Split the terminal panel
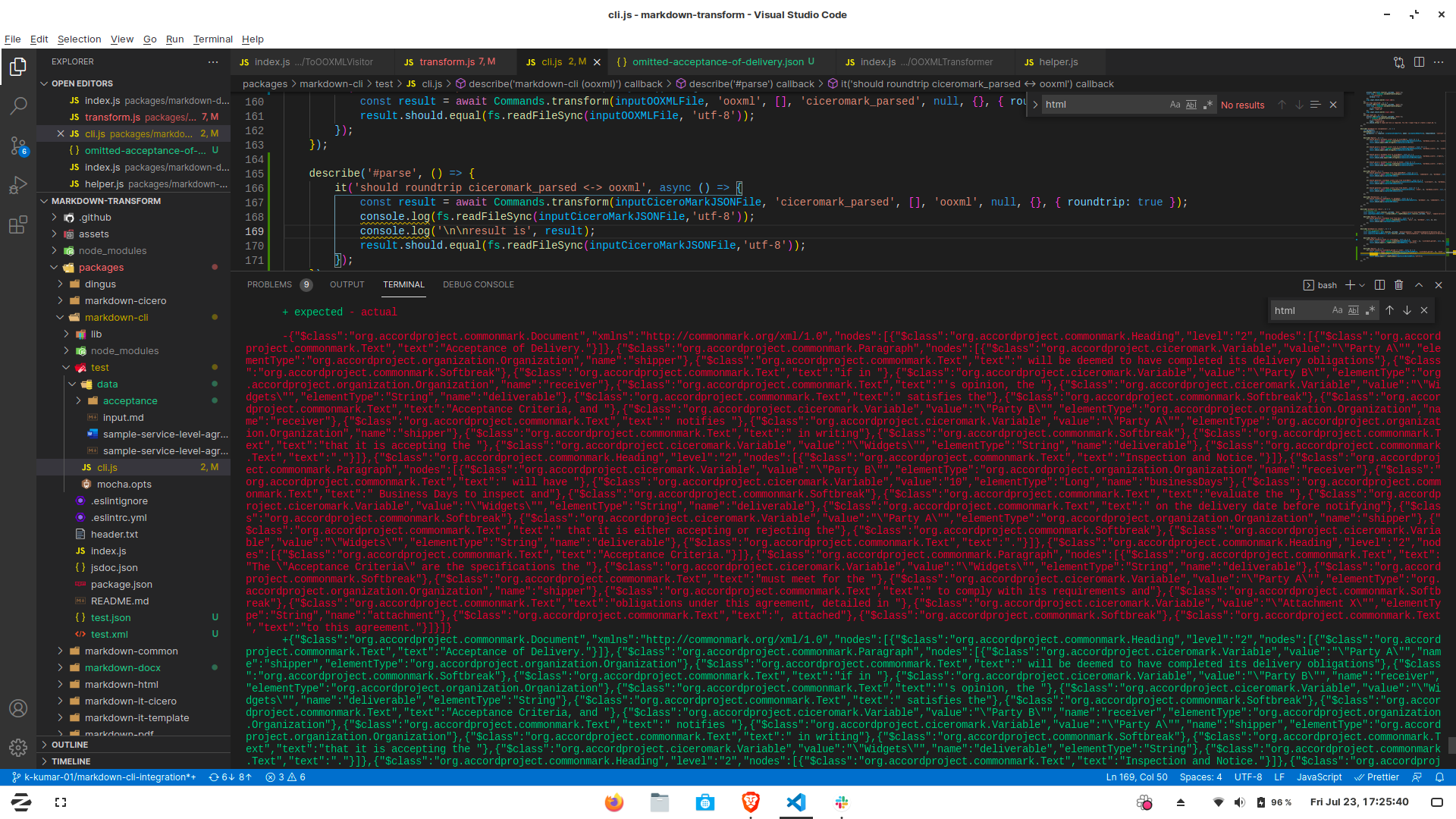Image resolution: width=1456 pixels, height=819 pixels. coord(1379,285)
